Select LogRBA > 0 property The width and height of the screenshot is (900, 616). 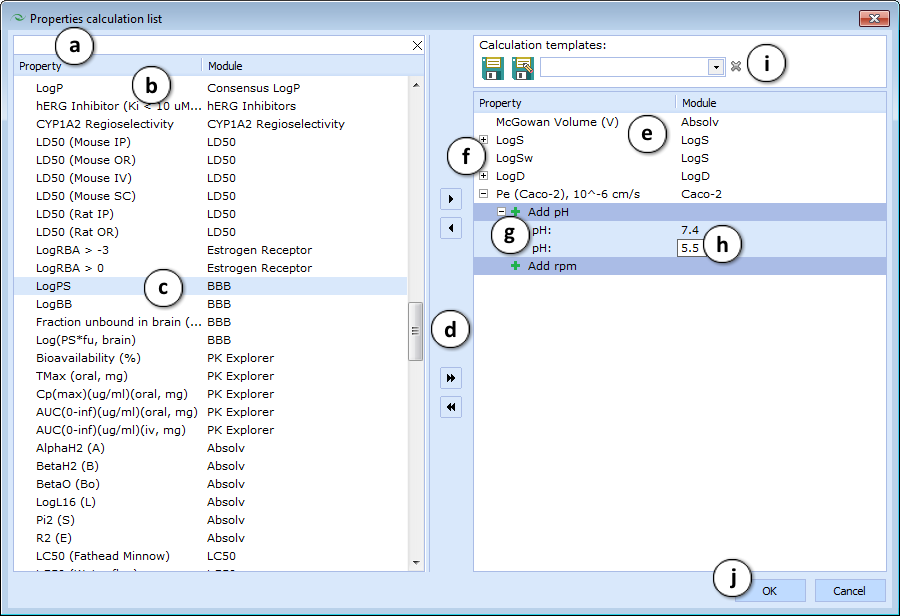click(x=211, y=268)
